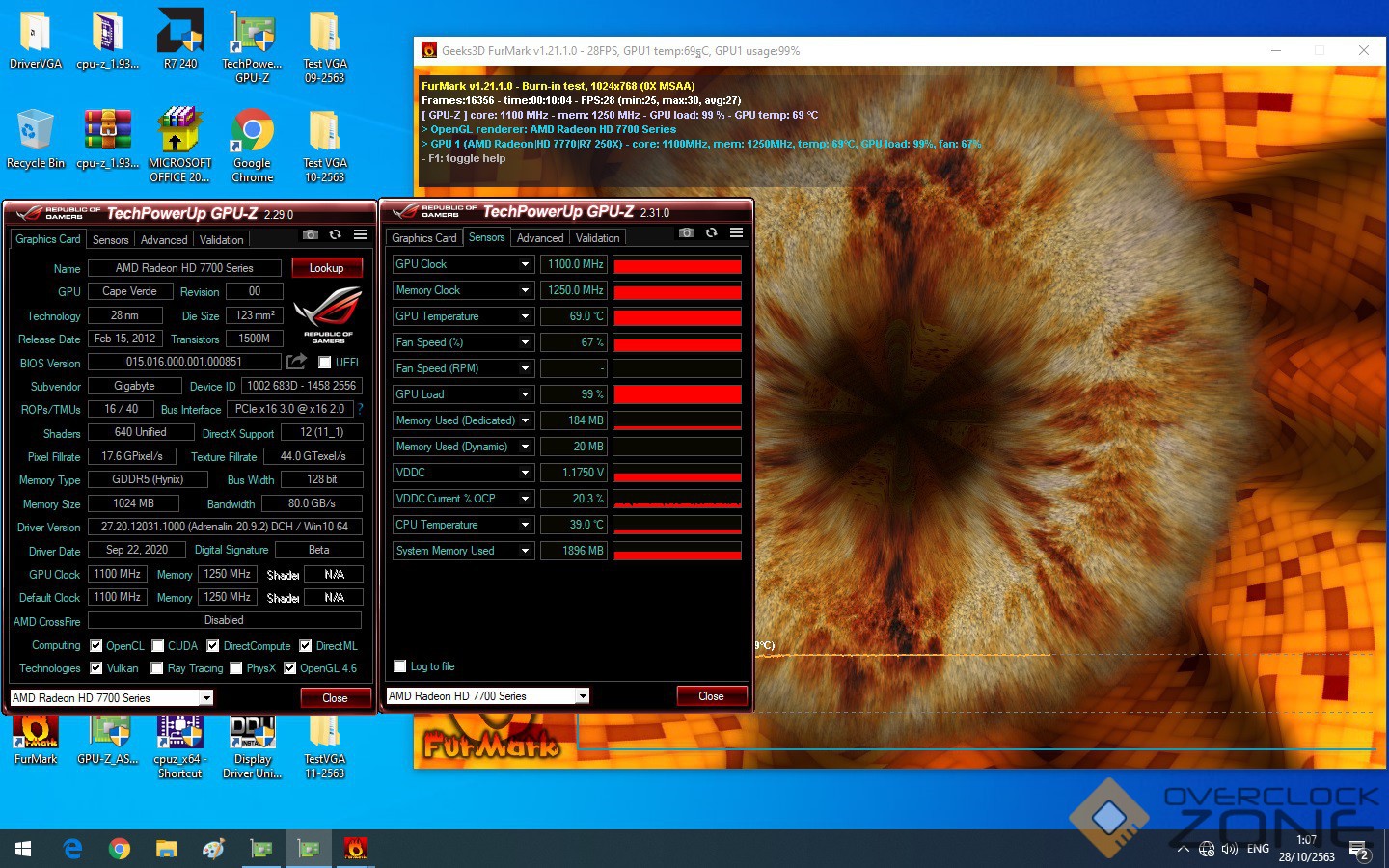
Task: Click the Lookup button
Action: pyautogui.click(x=326, y=268)
